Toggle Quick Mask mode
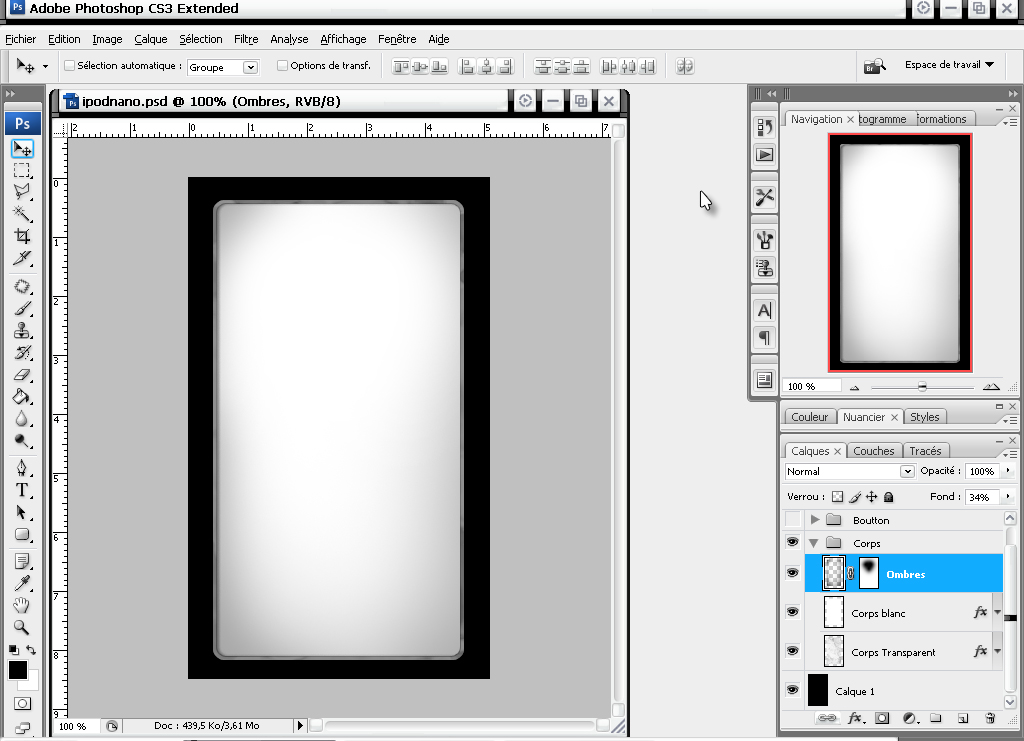 click(22, 704)
